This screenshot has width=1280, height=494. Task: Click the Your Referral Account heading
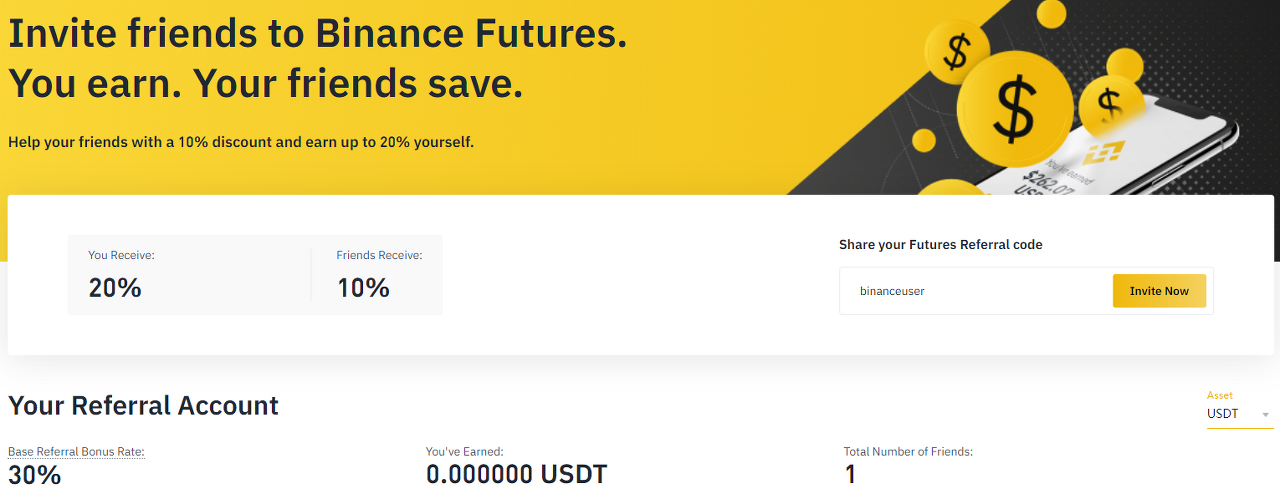(x=143, y=405)
